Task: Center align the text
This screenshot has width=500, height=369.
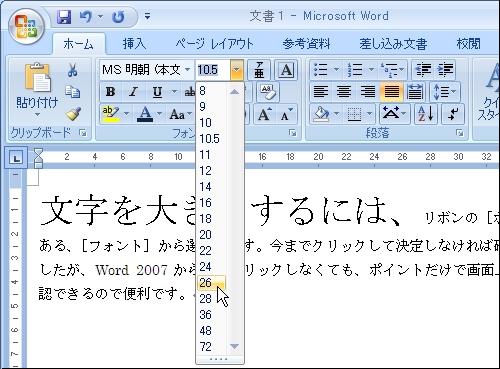Action: click(344, 92)
